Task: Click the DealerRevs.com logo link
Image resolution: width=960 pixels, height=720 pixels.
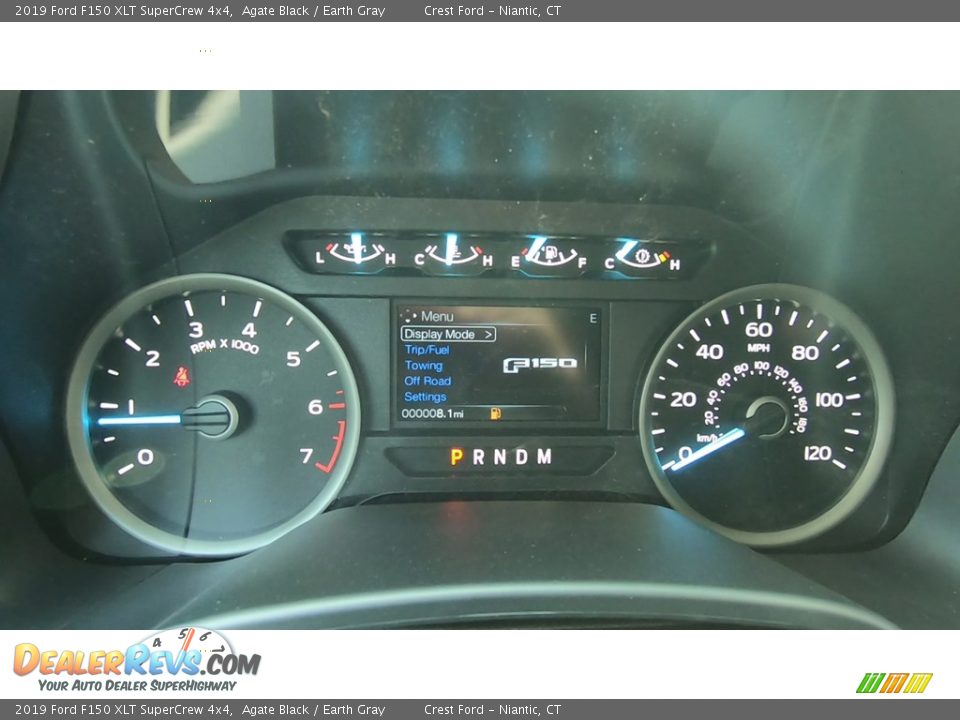Action: [x=136, y=662]
